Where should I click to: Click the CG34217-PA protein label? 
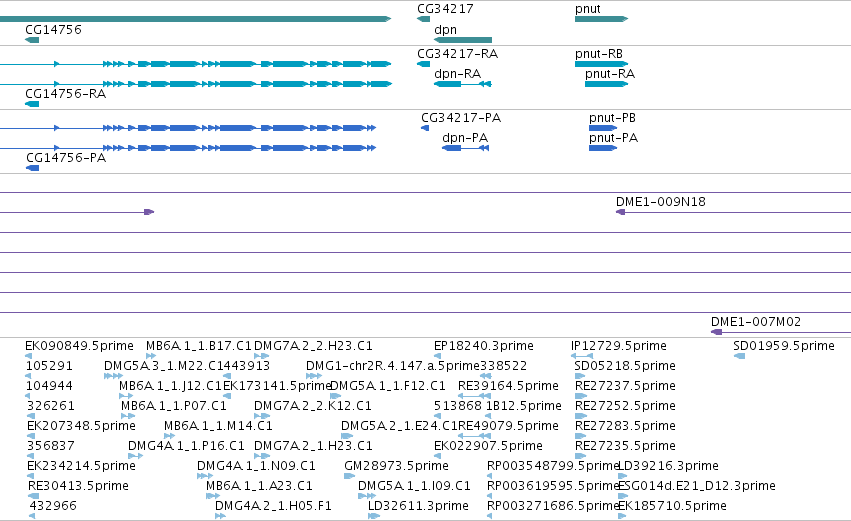461,118
